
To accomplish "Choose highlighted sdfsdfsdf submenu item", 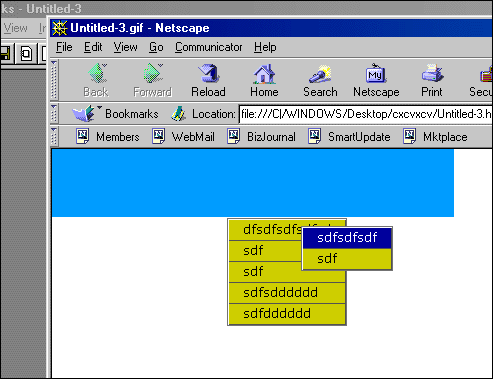I will (347, 238).
